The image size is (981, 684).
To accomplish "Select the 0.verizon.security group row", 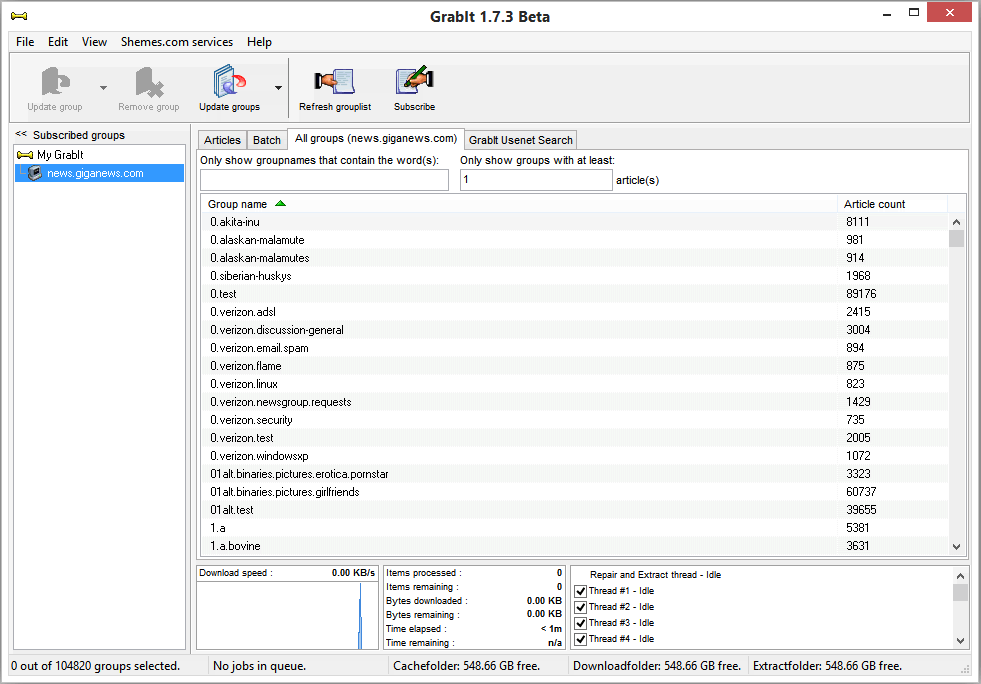I will tap(576, 420).
